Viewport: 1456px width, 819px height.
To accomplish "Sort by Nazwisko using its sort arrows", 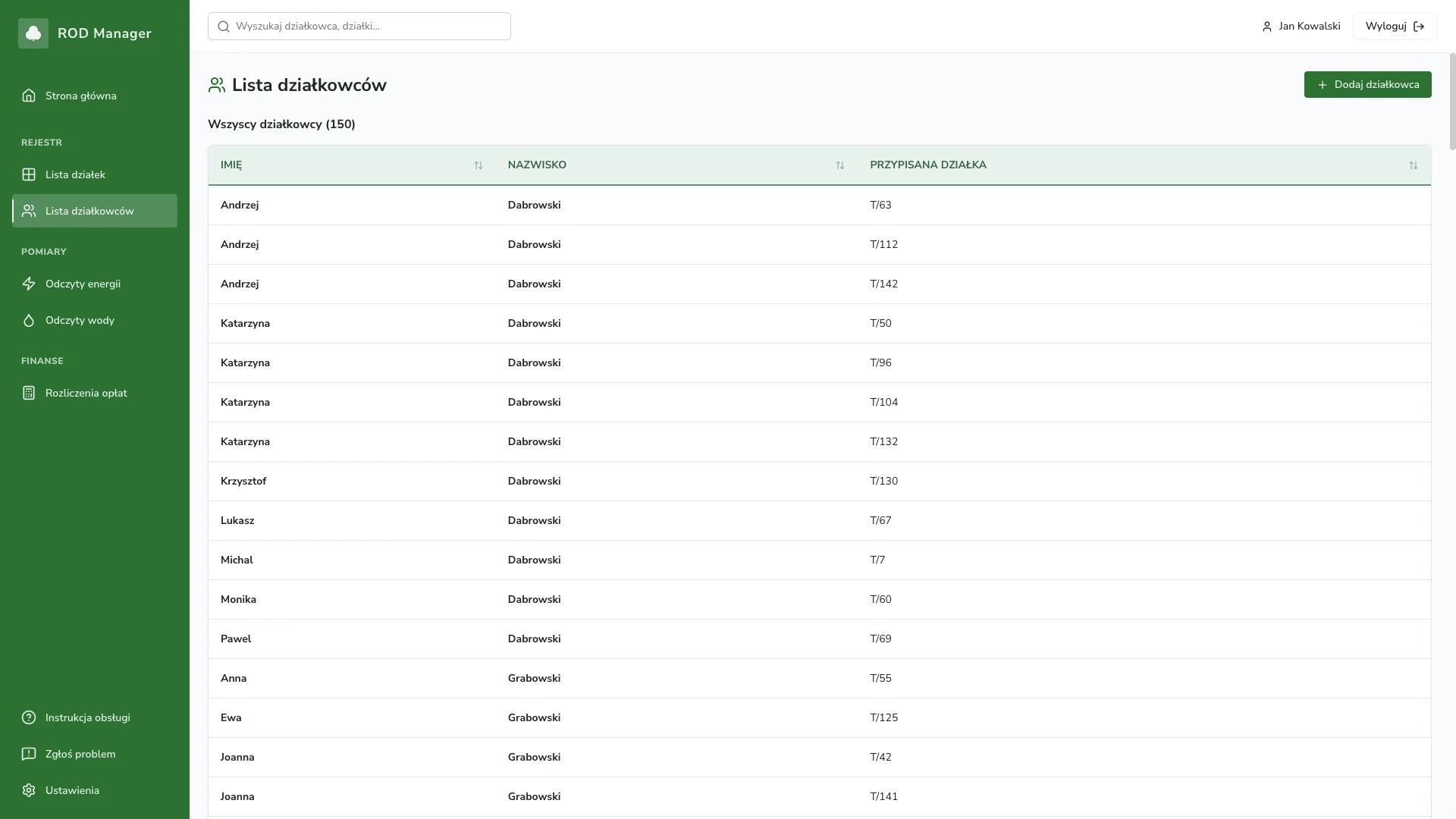I will tap(839, 165).
